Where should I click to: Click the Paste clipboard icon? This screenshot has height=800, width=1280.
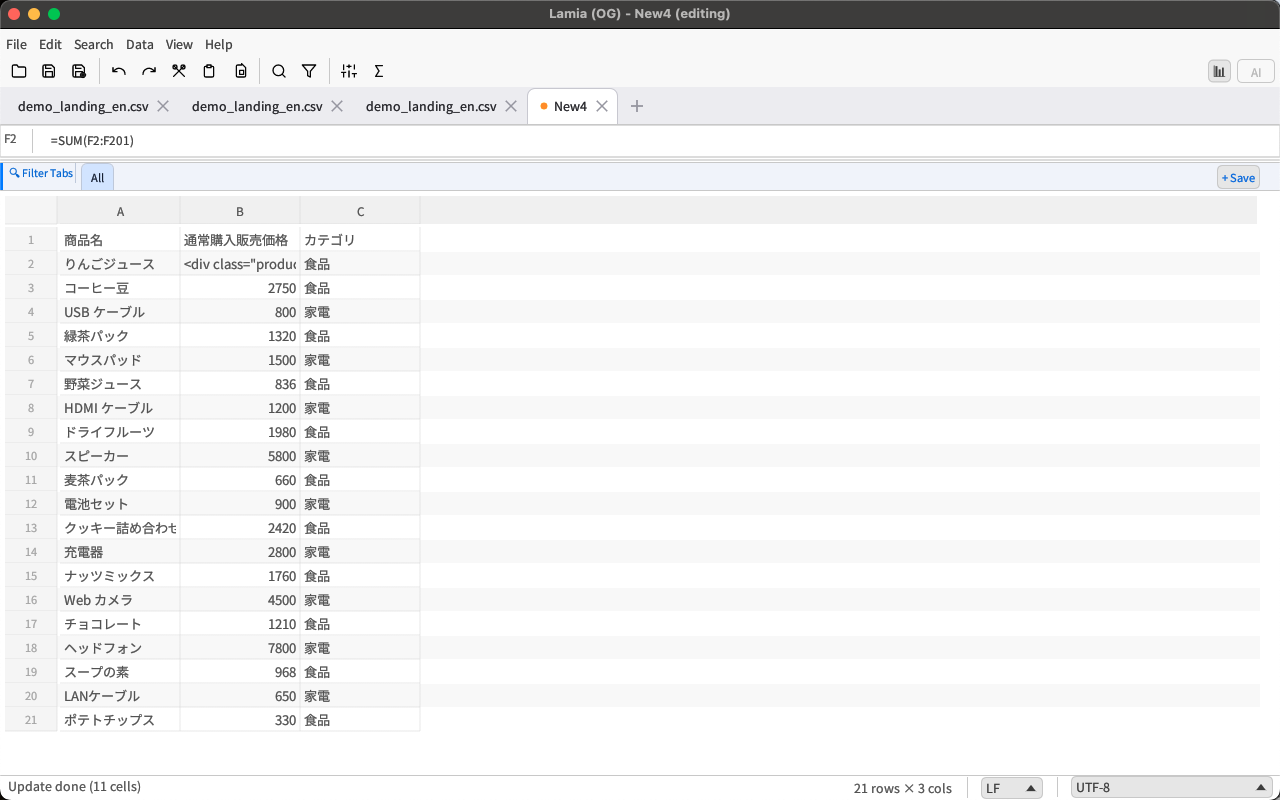241,71
